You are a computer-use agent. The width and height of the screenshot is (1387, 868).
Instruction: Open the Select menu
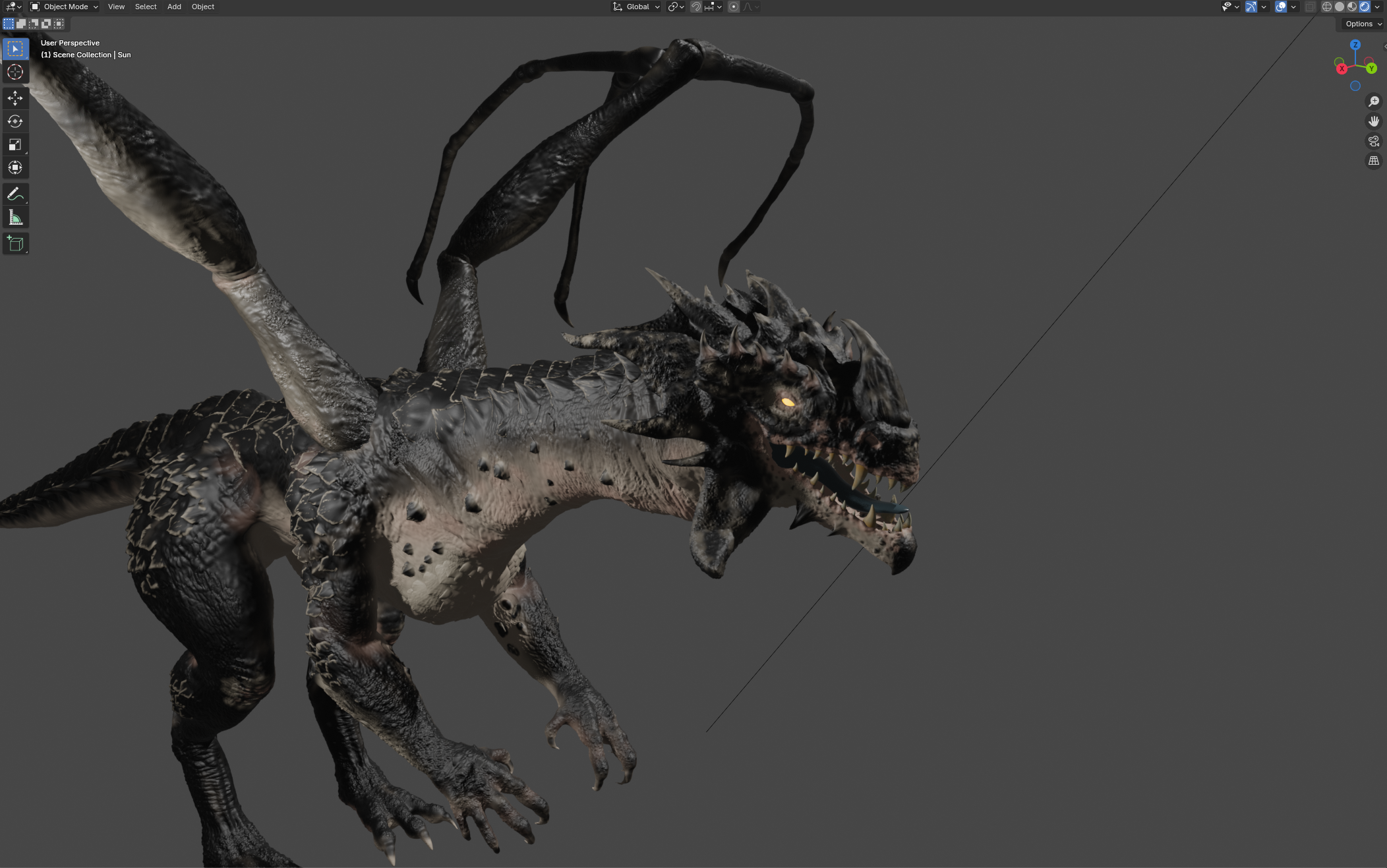(145, 7)
